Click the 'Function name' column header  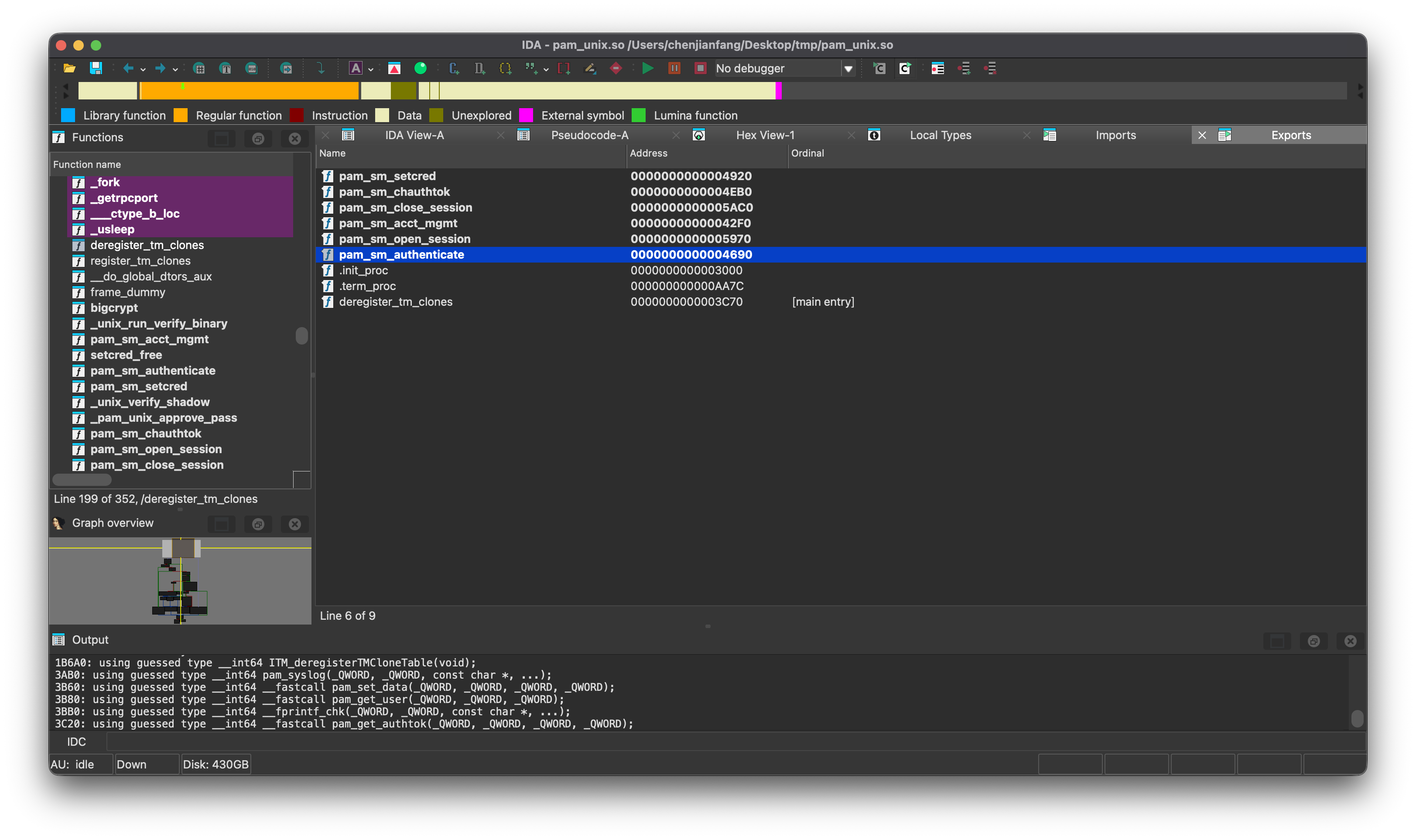click(x=172, y=165)
